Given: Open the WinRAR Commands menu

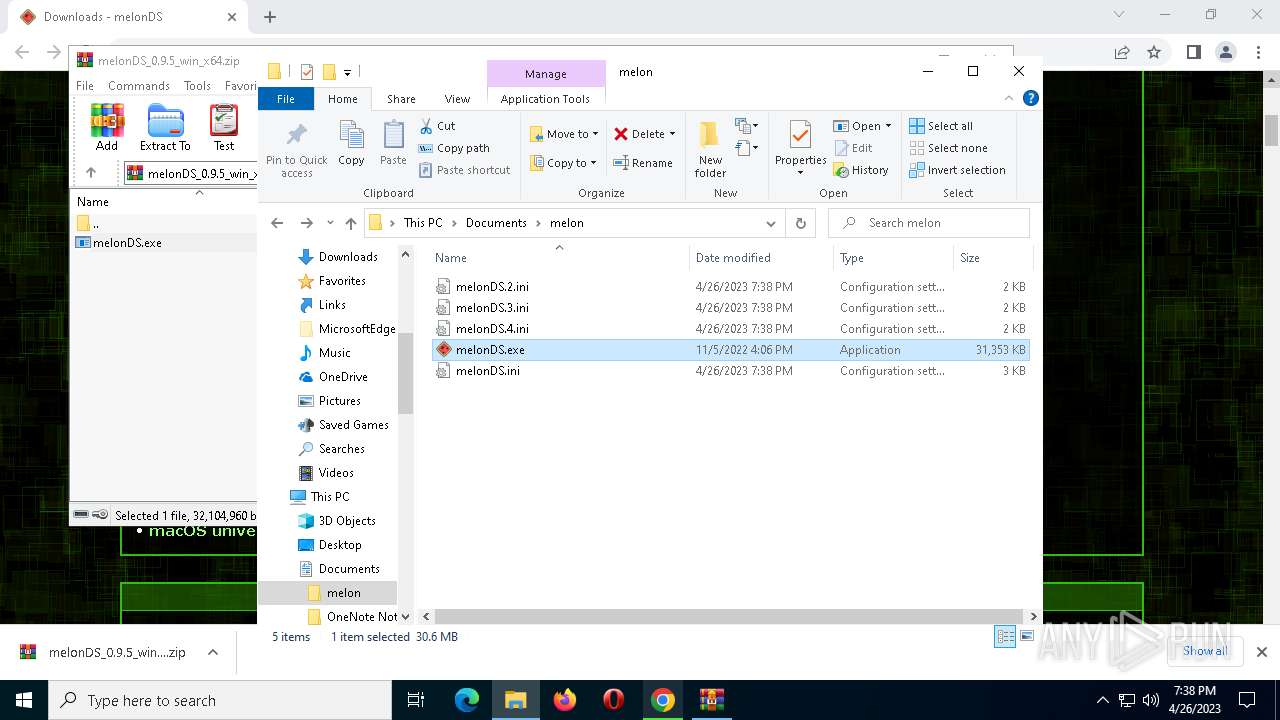Looking at the screenshot, I should point(139,86).
